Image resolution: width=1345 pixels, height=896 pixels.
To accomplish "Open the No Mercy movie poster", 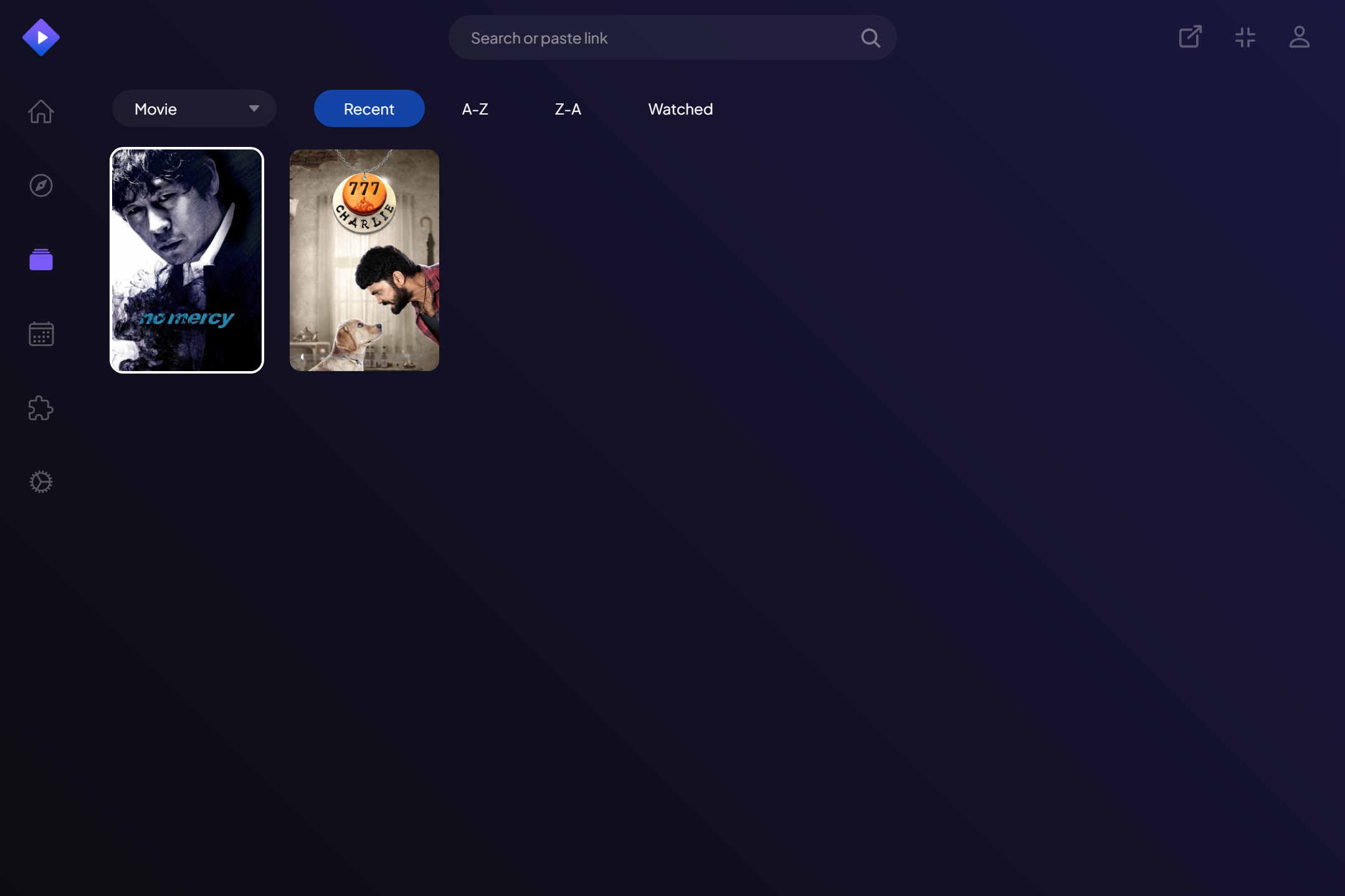I will 187,260.
